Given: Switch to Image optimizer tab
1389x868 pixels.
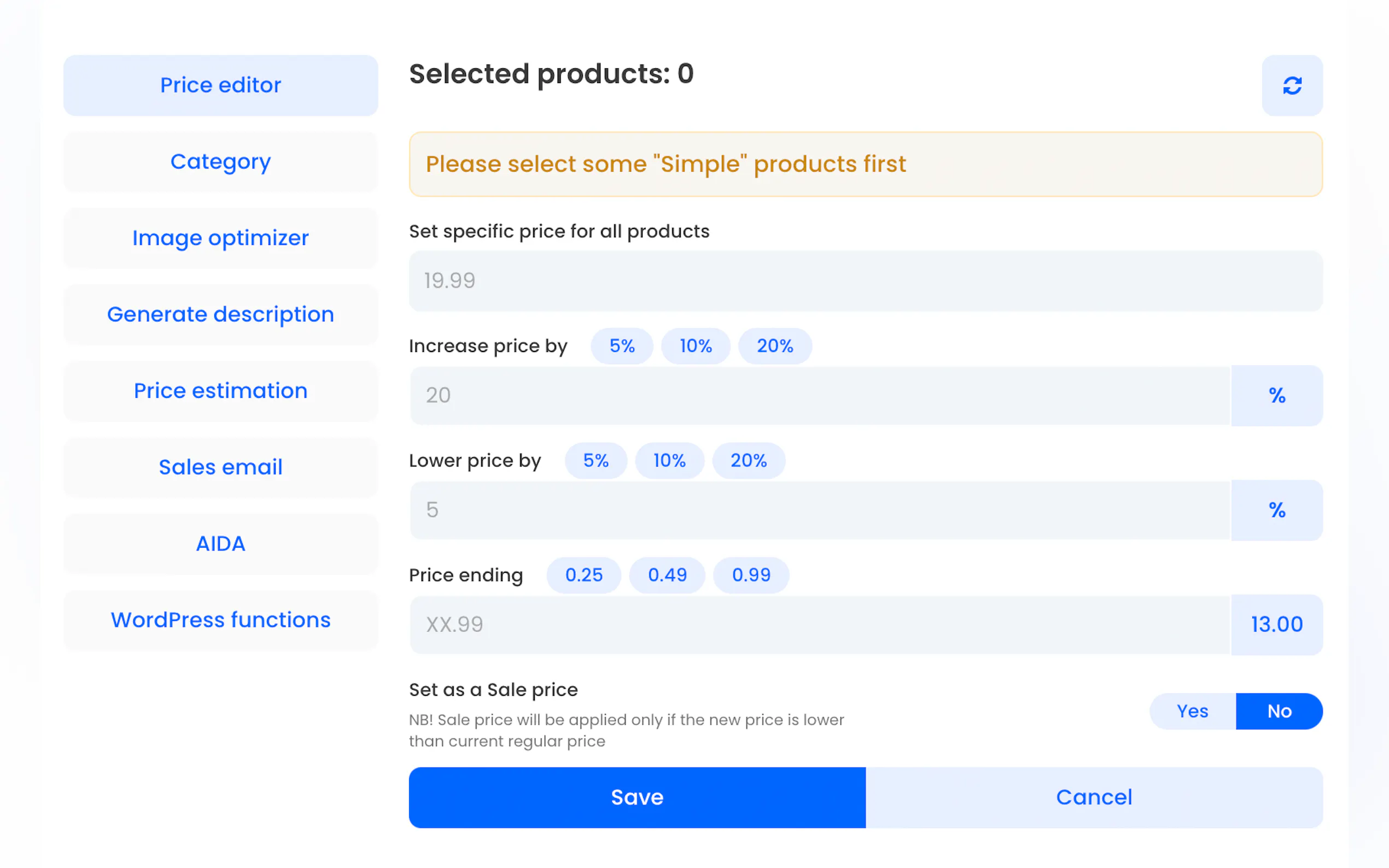Looking at the screenshot, I should pyautogui.click(x=220, y=238).
